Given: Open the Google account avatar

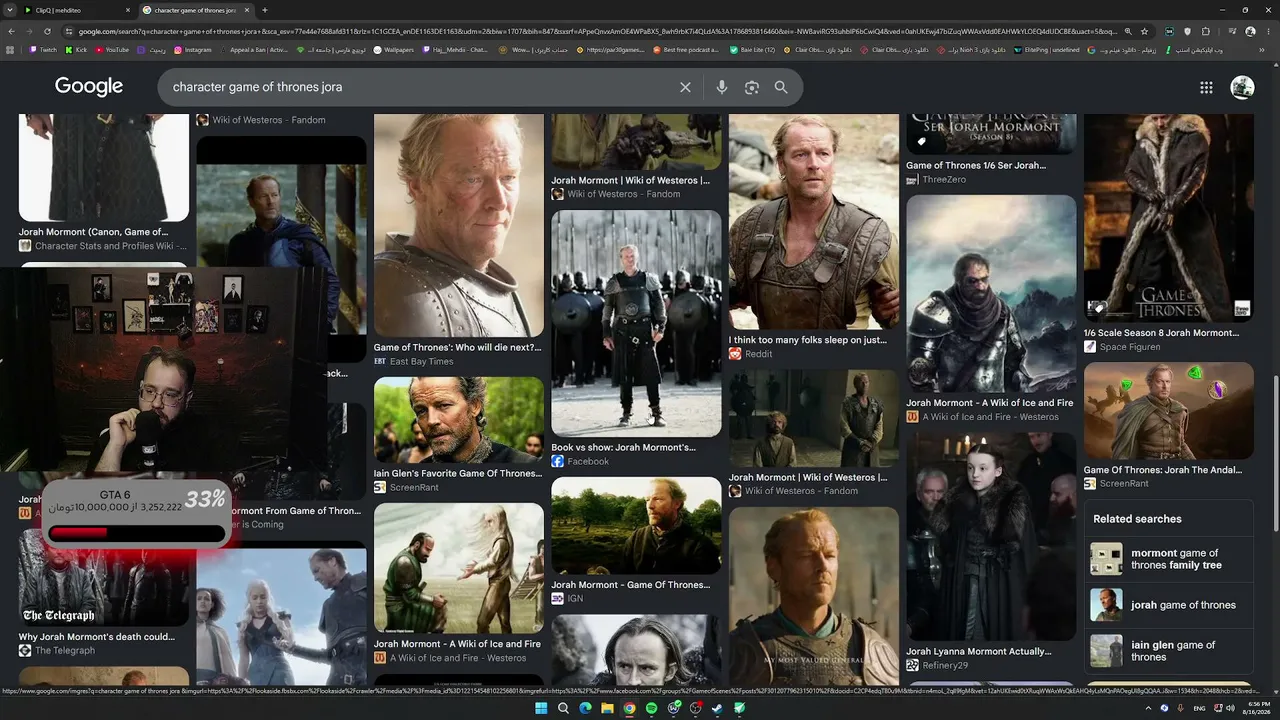Looking at the screenshot, I should coord(1242,87).
